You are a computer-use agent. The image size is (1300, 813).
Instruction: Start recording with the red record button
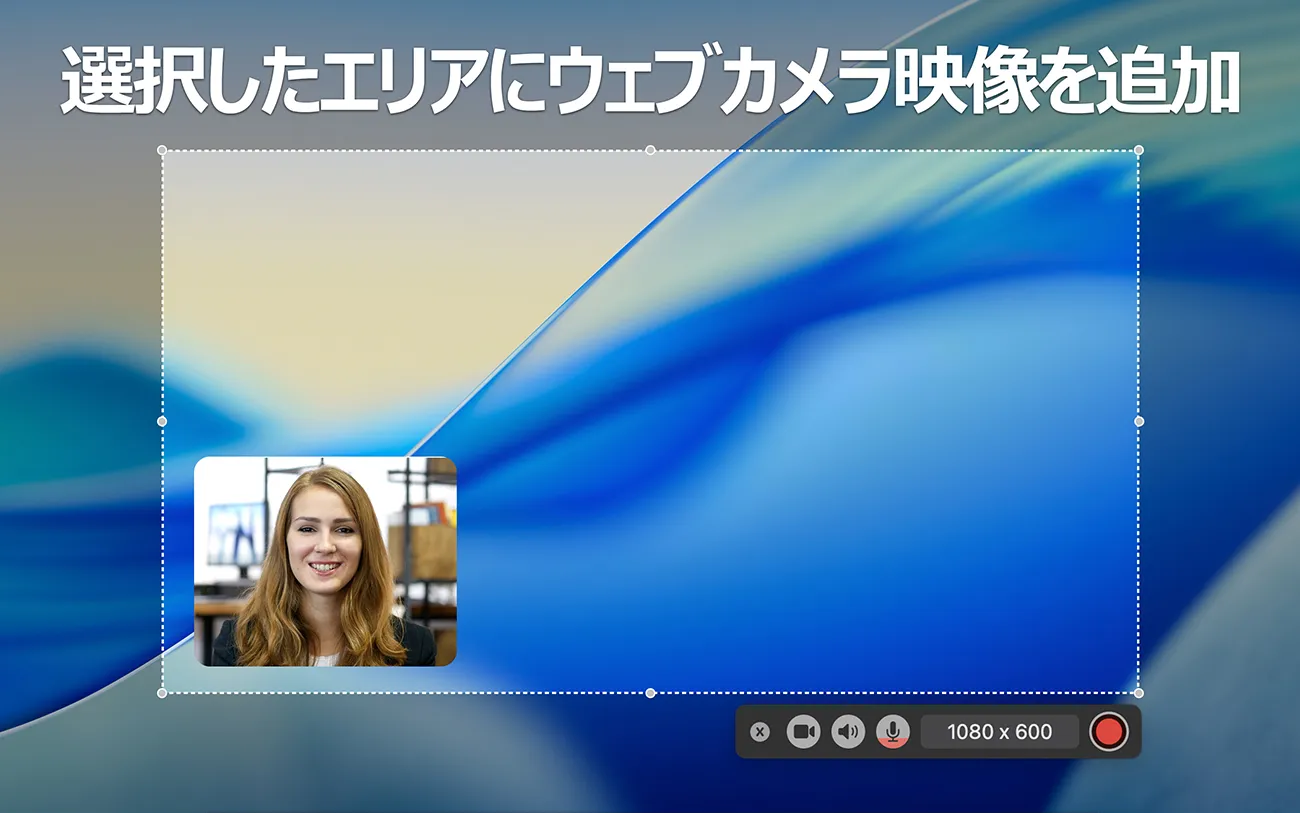tap(1108, 732)
